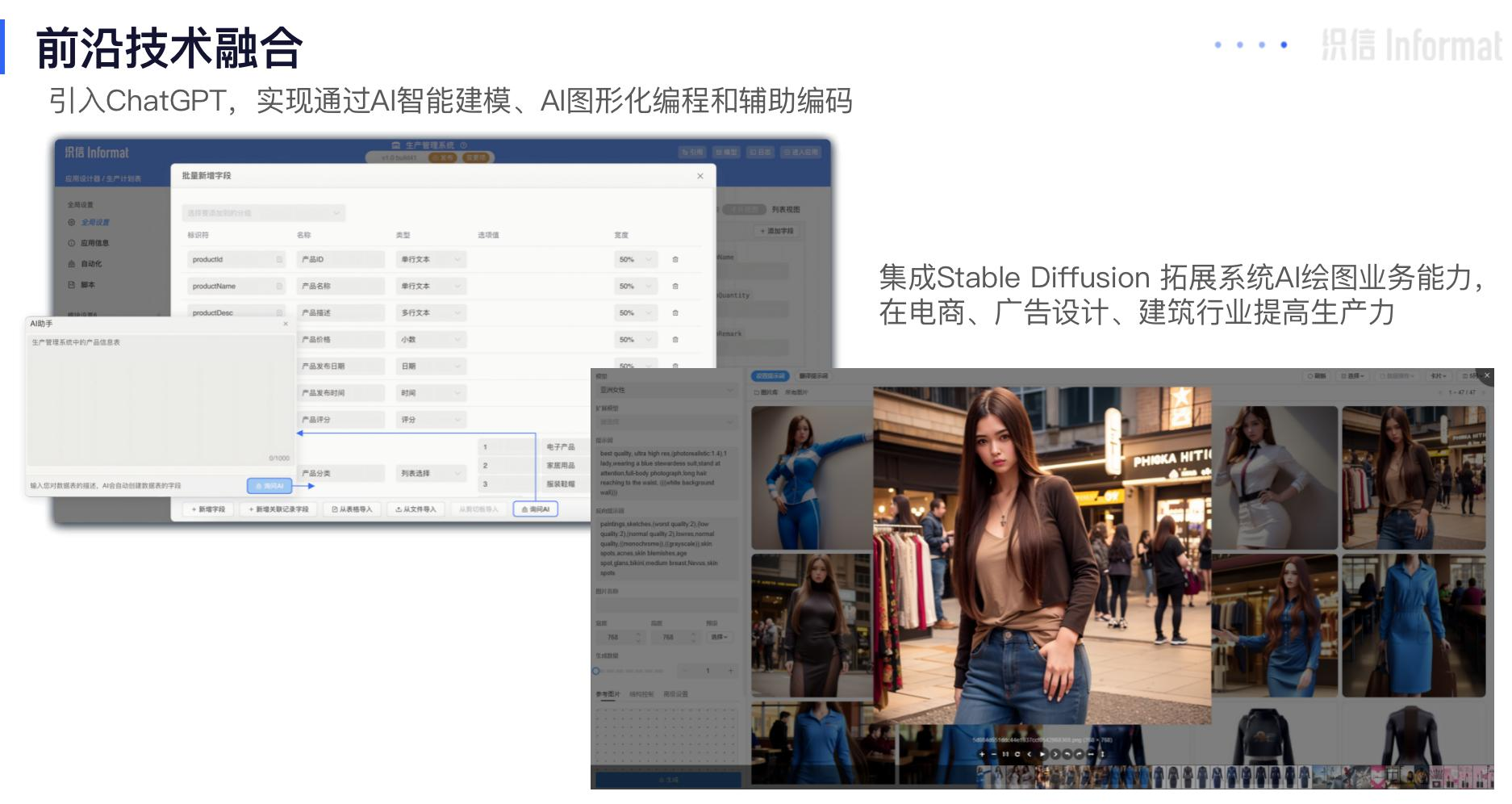The width and height of the screenshot is (1512, 804).
Task: Click 询问AI button in AI助手 panel
Action: pyautogui.click(x=269, y=486)
